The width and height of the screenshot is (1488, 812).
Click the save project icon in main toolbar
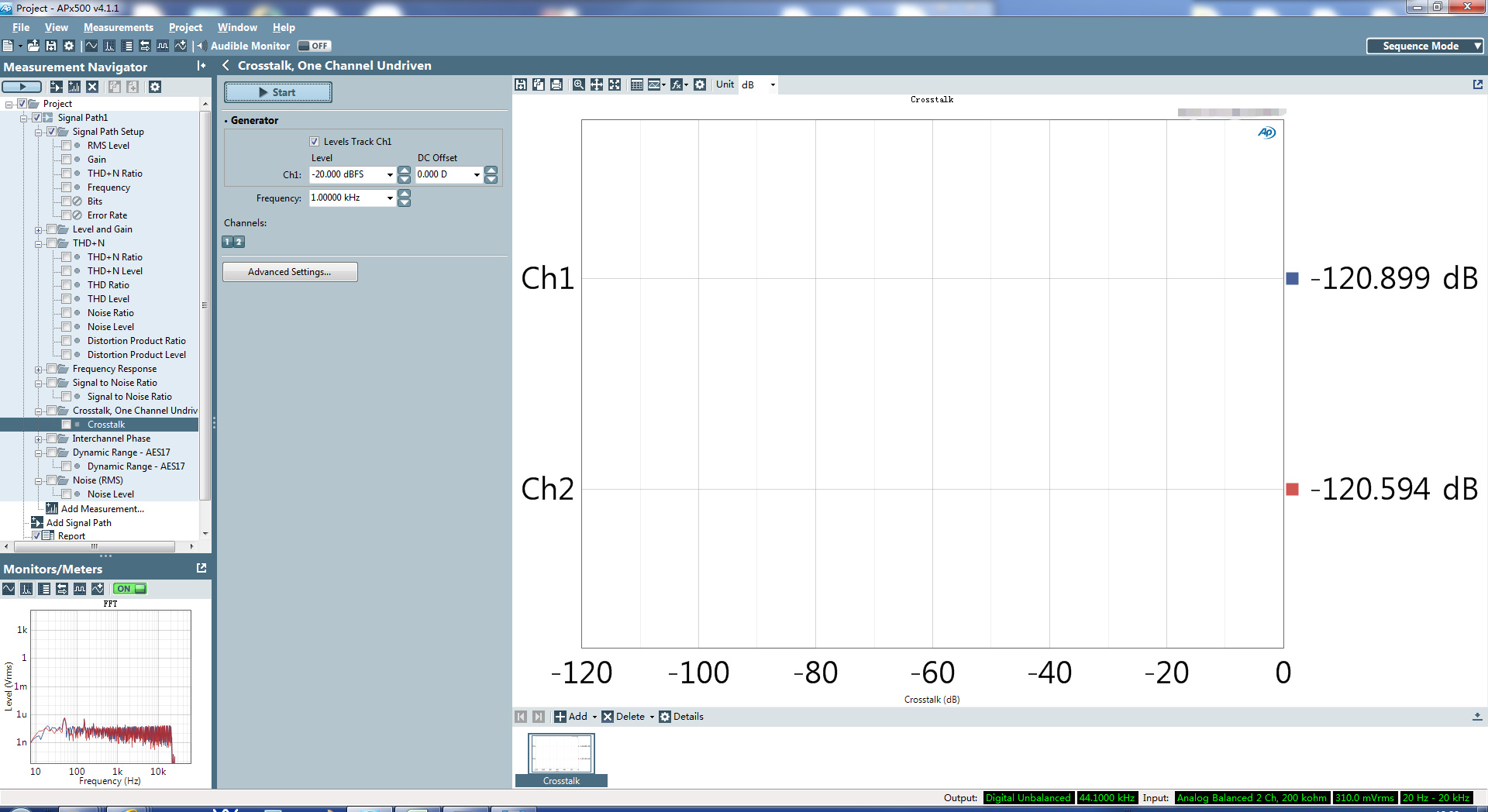[x=51, y=46]
